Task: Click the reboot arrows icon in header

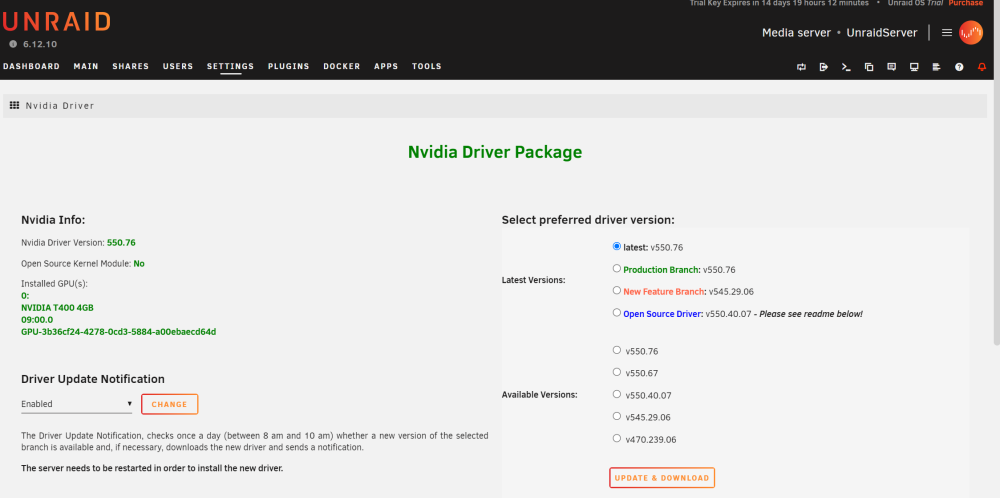Action: click(x=801, y=67)
